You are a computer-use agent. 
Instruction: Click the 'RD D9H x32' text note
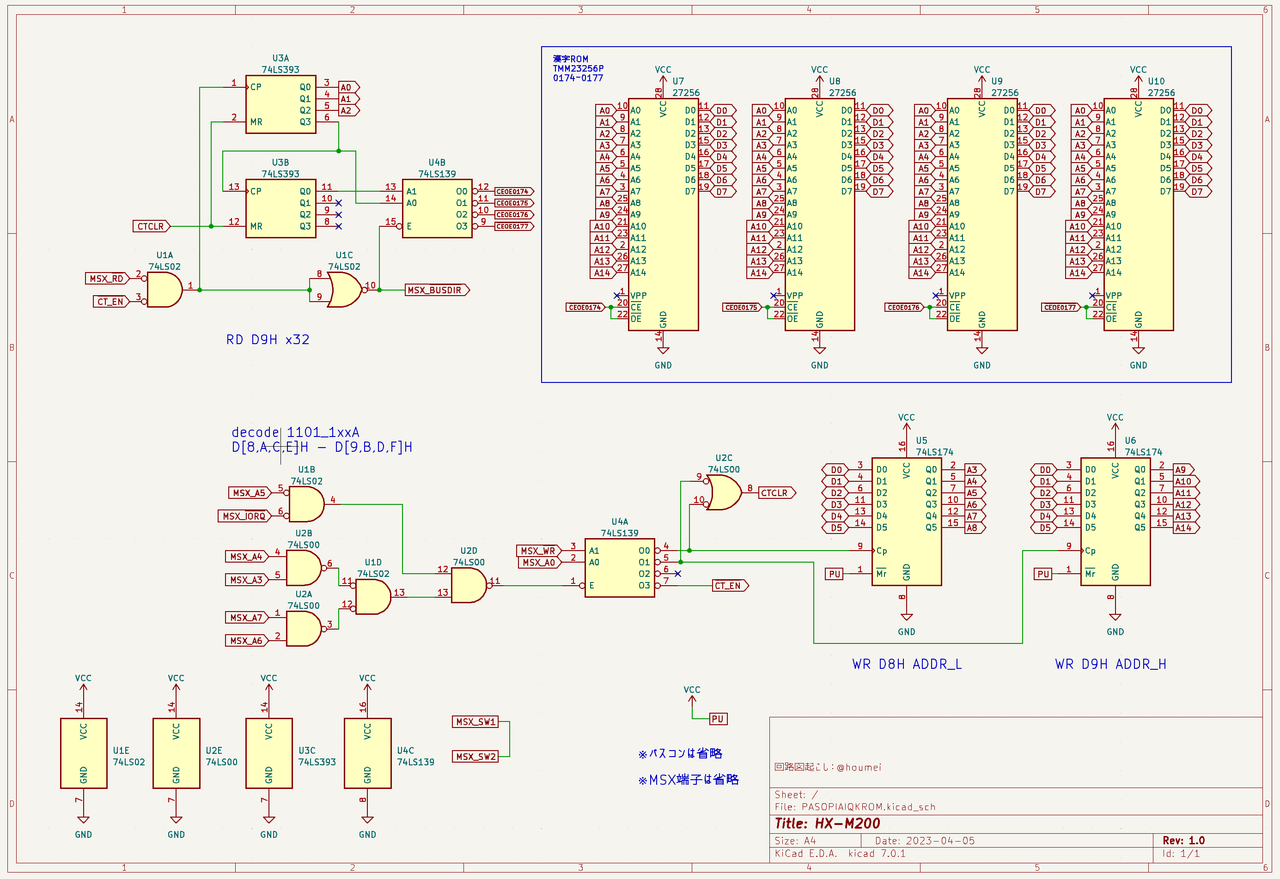(268, 340)
